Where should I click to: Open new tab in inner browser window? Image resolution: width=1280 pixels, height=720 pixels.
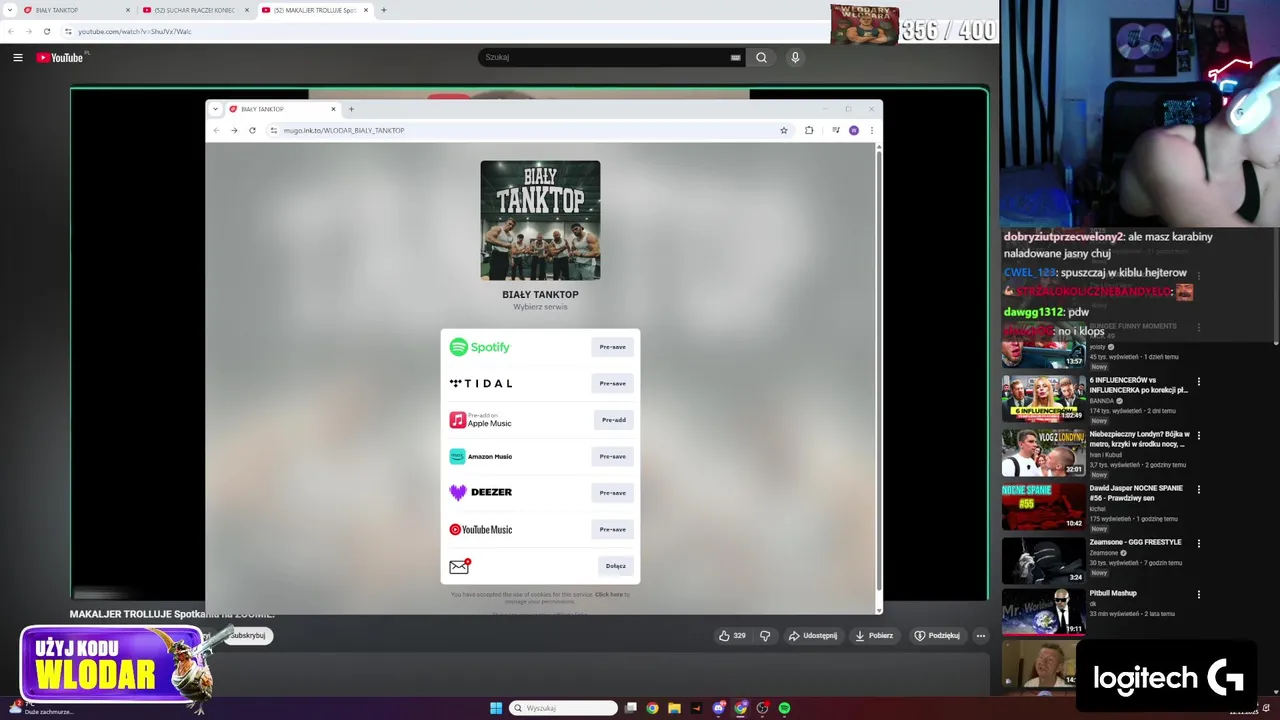[351, 109]
